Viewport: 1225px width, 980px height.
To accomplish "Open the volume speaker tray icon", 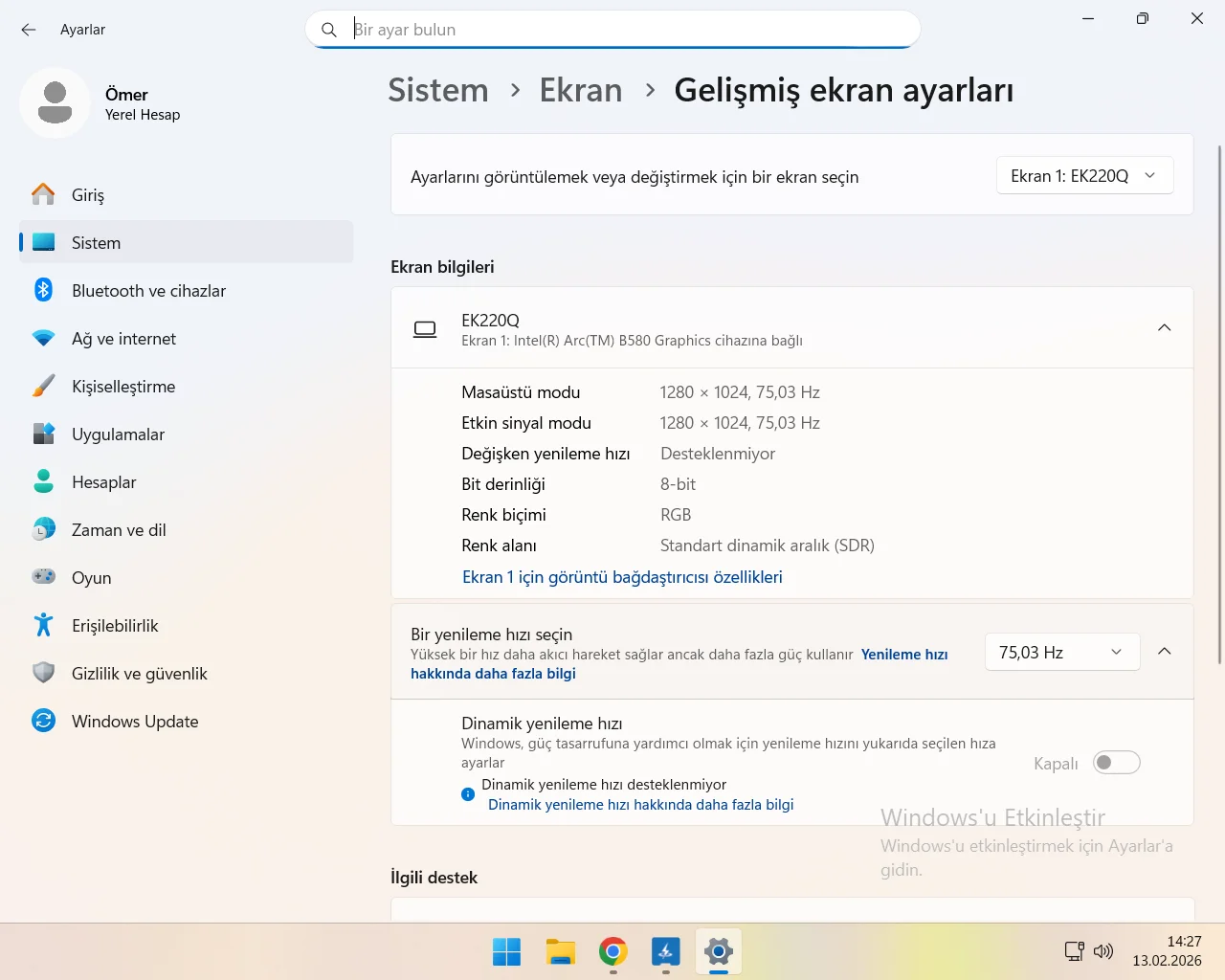I will point(1103,951).
